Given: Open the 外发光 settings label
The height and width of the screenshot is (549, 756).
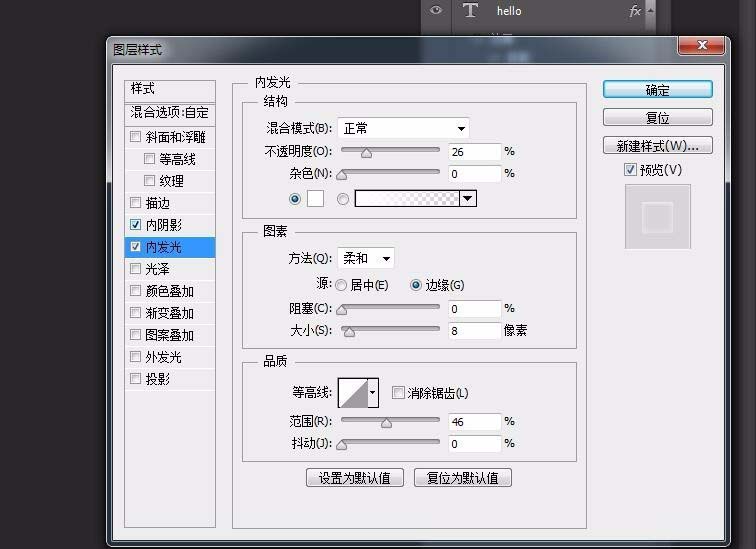Looking at the screenshot, I should (163, 357).
